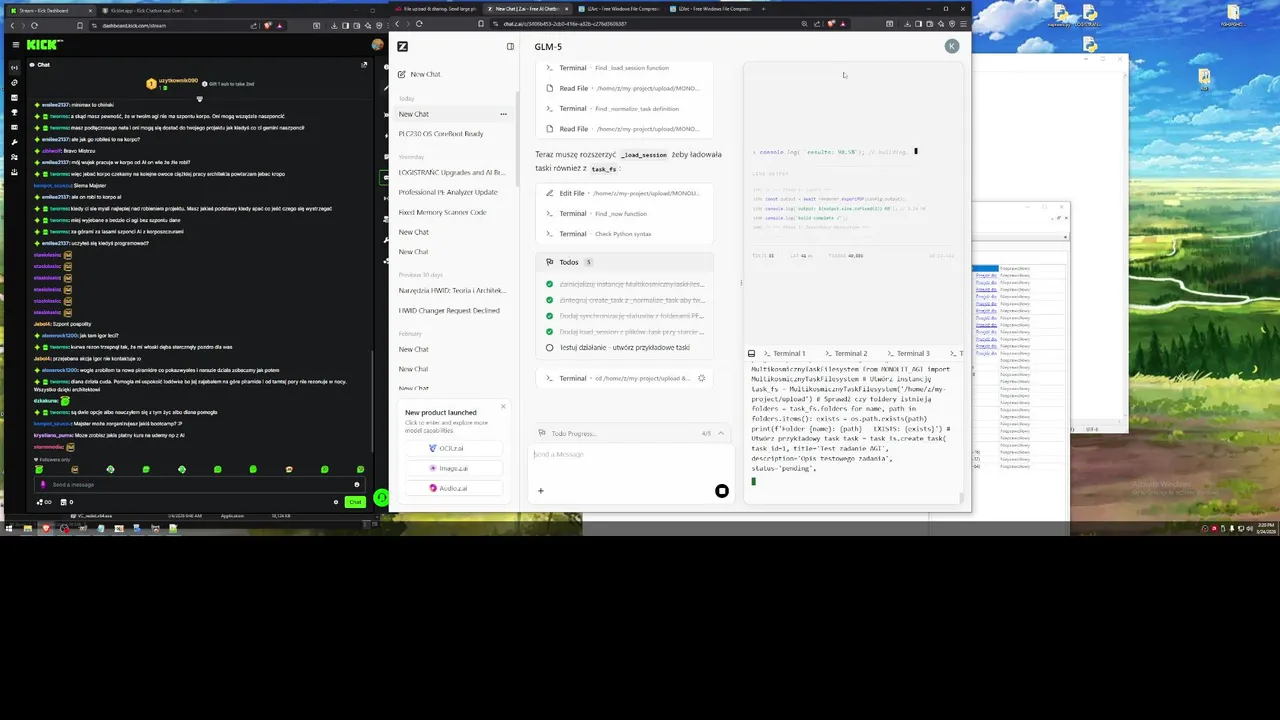Switch to Terminal 3 tab
This screenshot has height=720, width=1280.
point(907,353)
